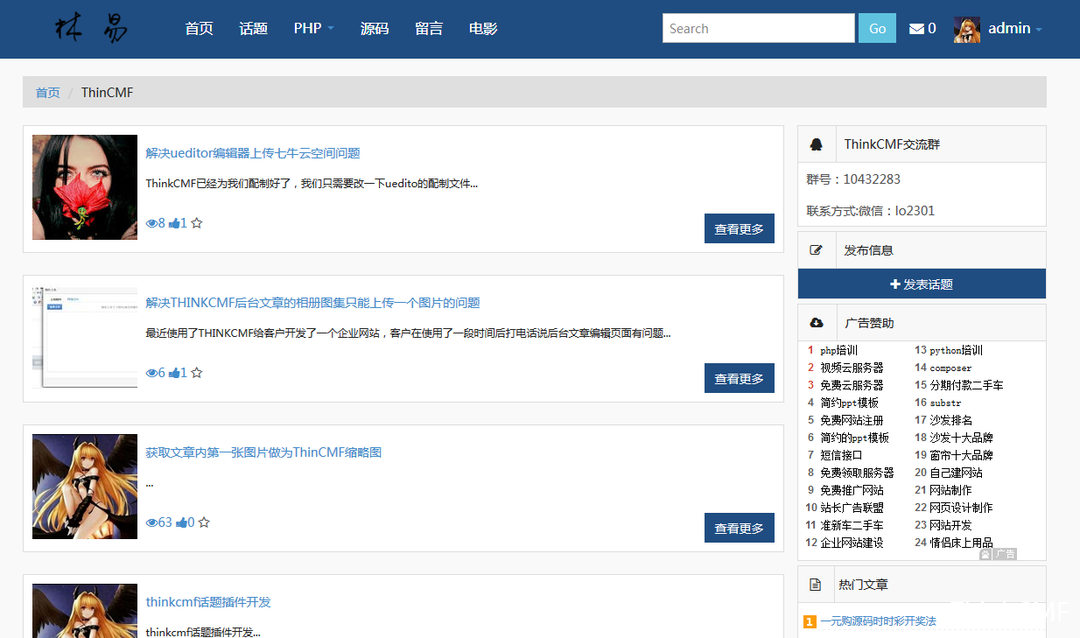
Task: Click the php培训 ad link
Action: [839, 350]
